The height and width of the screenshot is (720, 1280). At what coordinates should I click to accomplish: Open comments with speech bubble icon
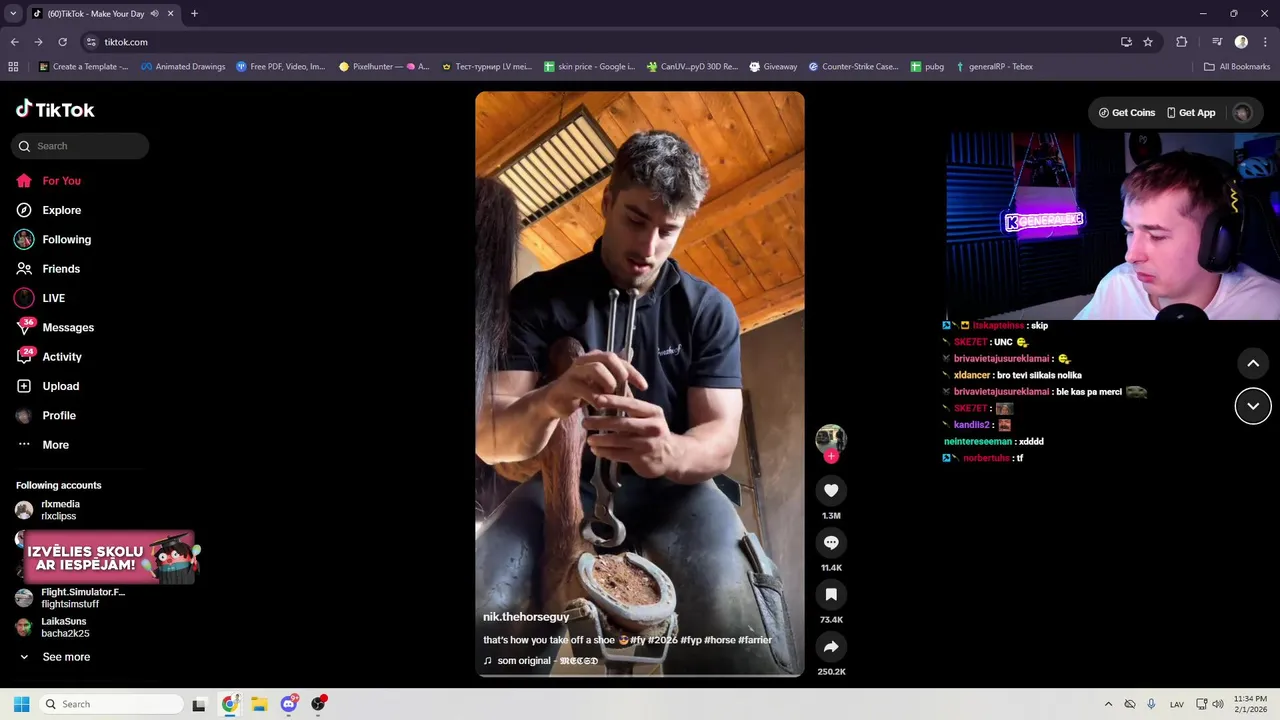pyautogui.click(x=831, y=542)
